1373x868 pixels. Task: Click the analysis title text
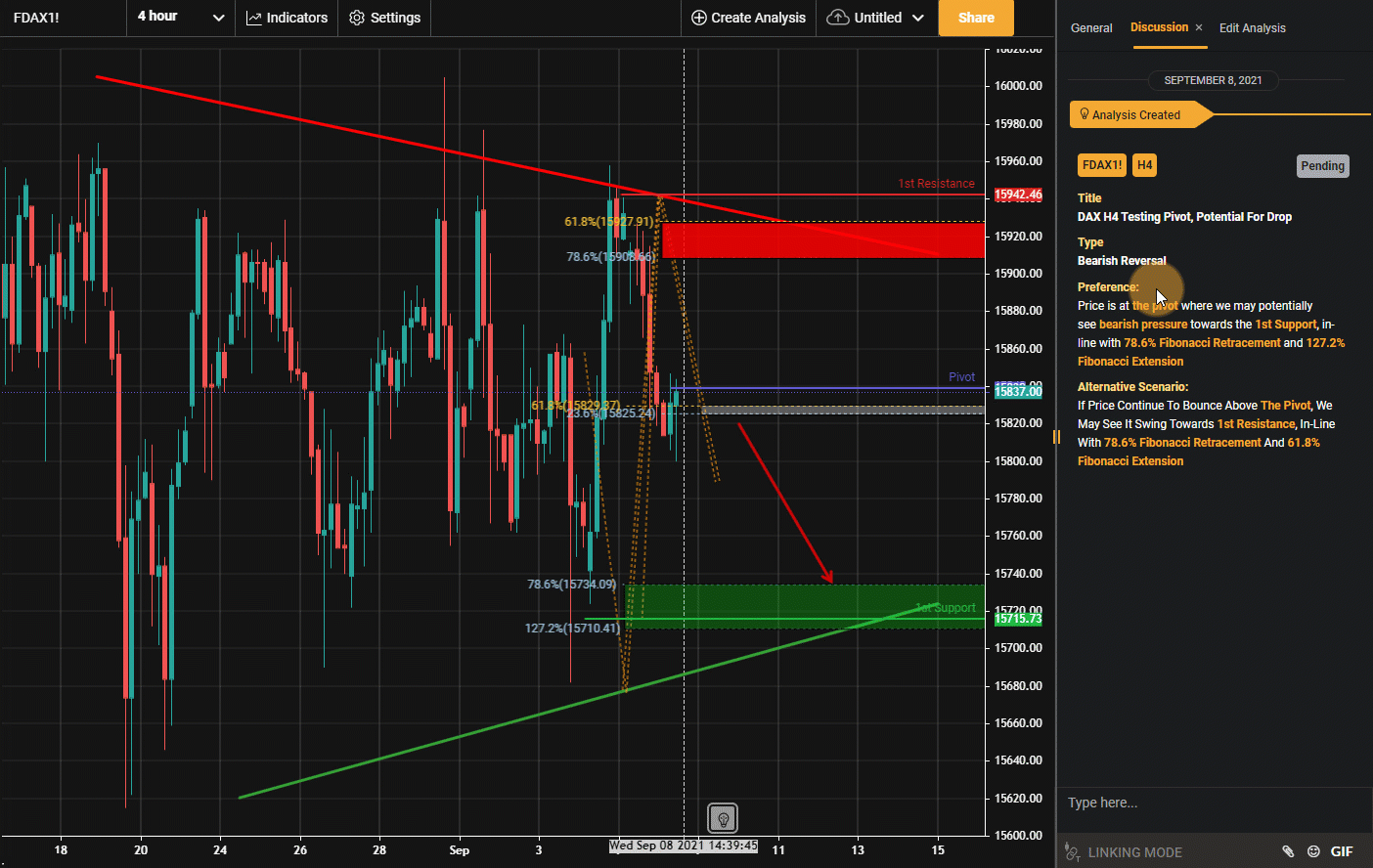1184,217
